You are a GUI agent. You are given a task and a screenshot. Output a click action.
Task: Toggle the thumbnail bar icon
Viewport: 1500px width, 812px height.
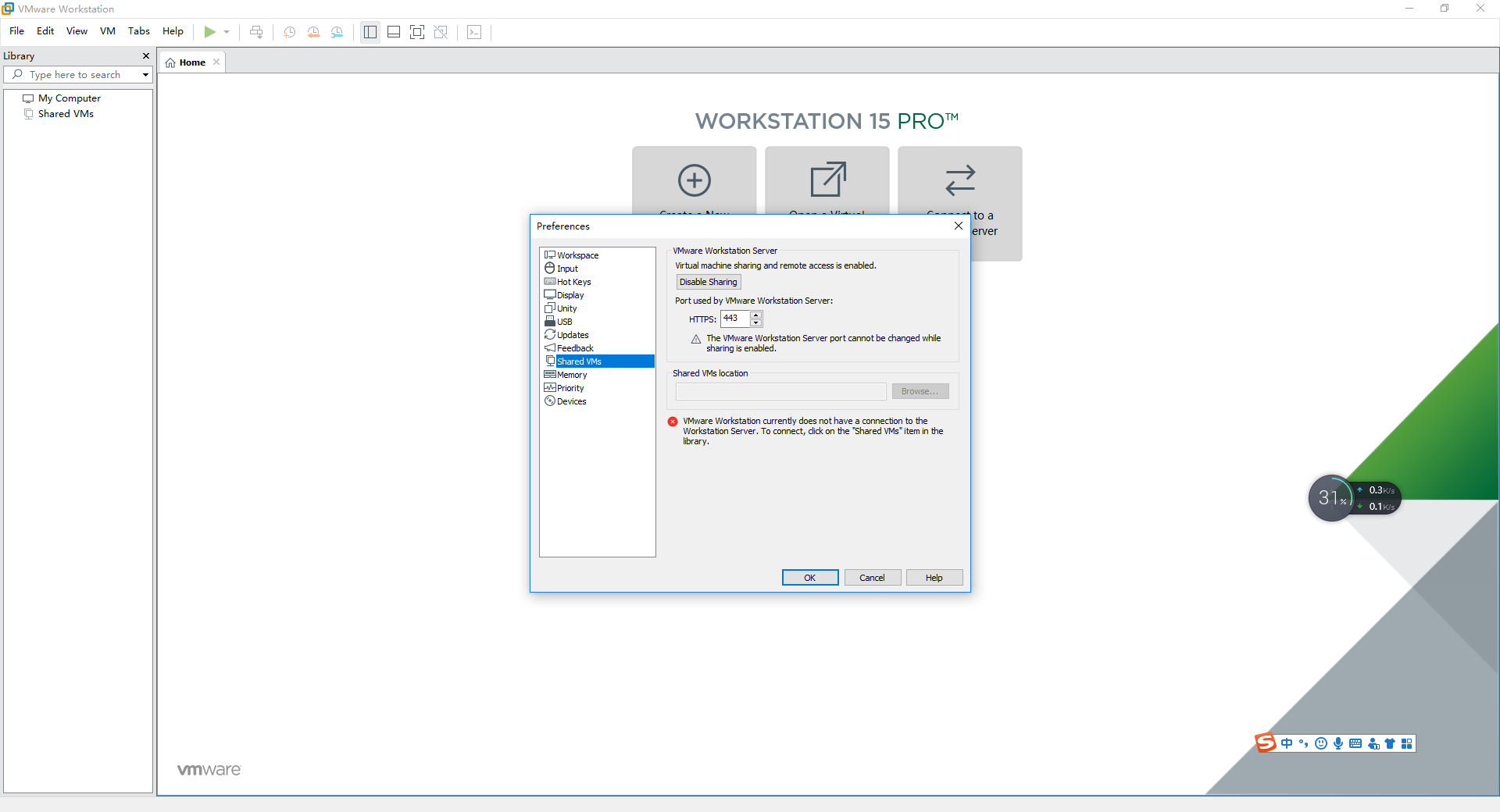pyautogui.click(x=394, y=32)
